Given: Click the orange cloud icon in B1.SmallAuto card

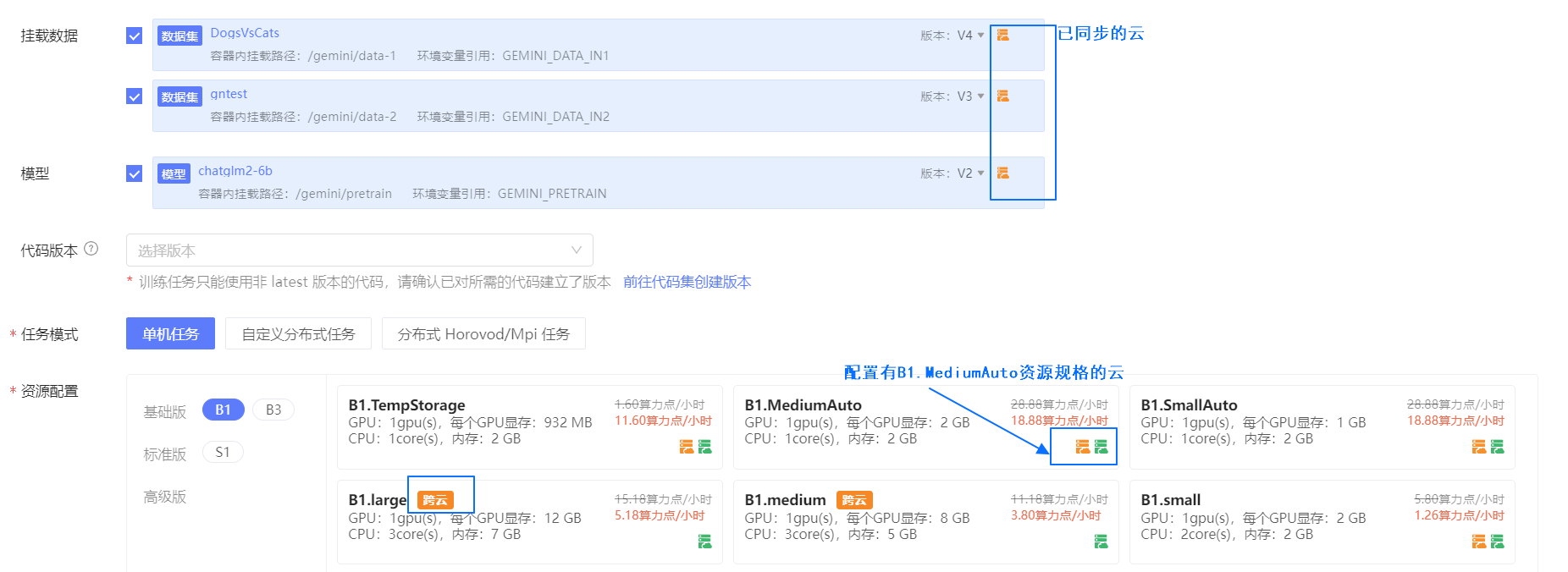Looking at the screenshot, I should [1479, 447].
